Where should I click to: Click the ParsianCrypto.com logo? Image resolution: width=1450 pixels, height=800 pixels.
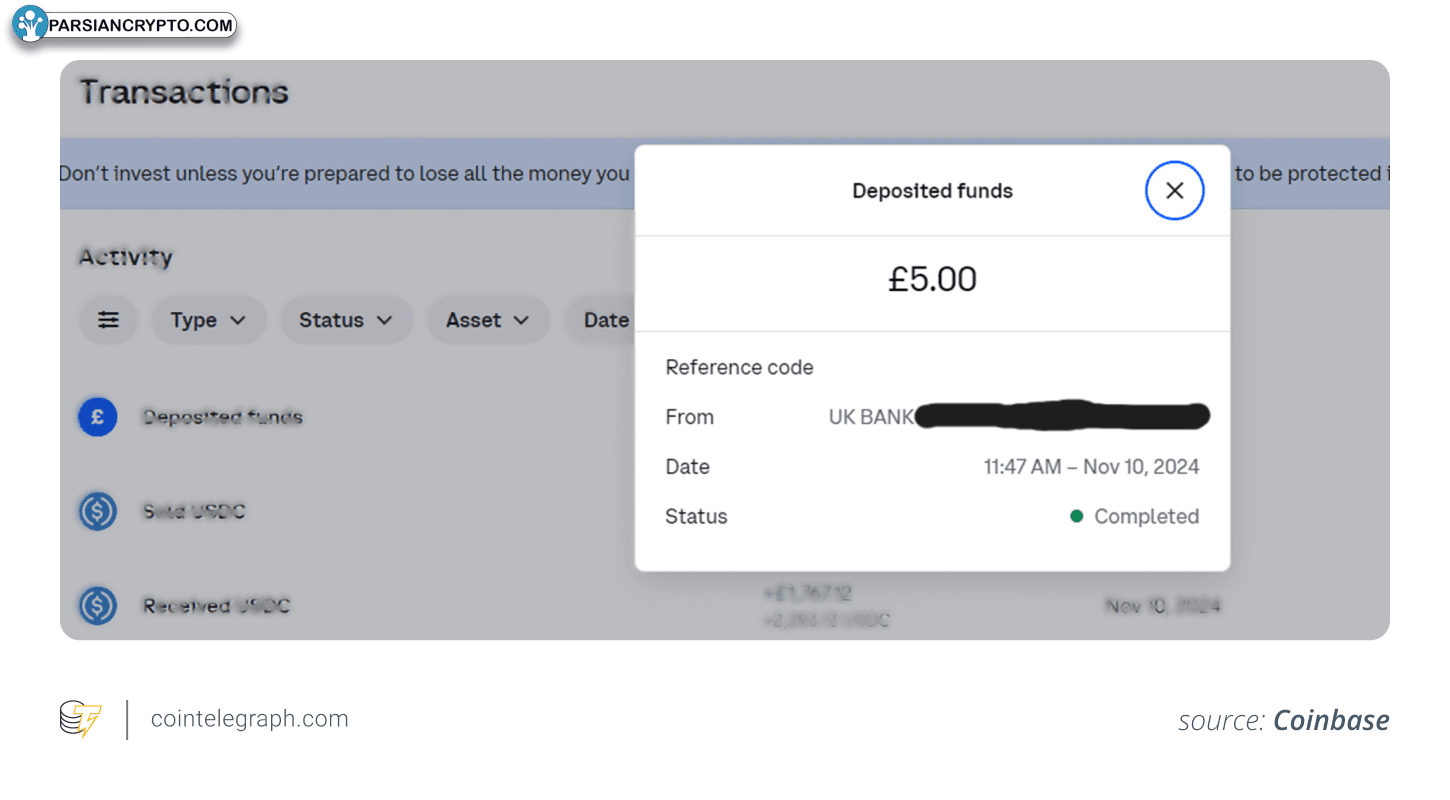pos(124,25)
